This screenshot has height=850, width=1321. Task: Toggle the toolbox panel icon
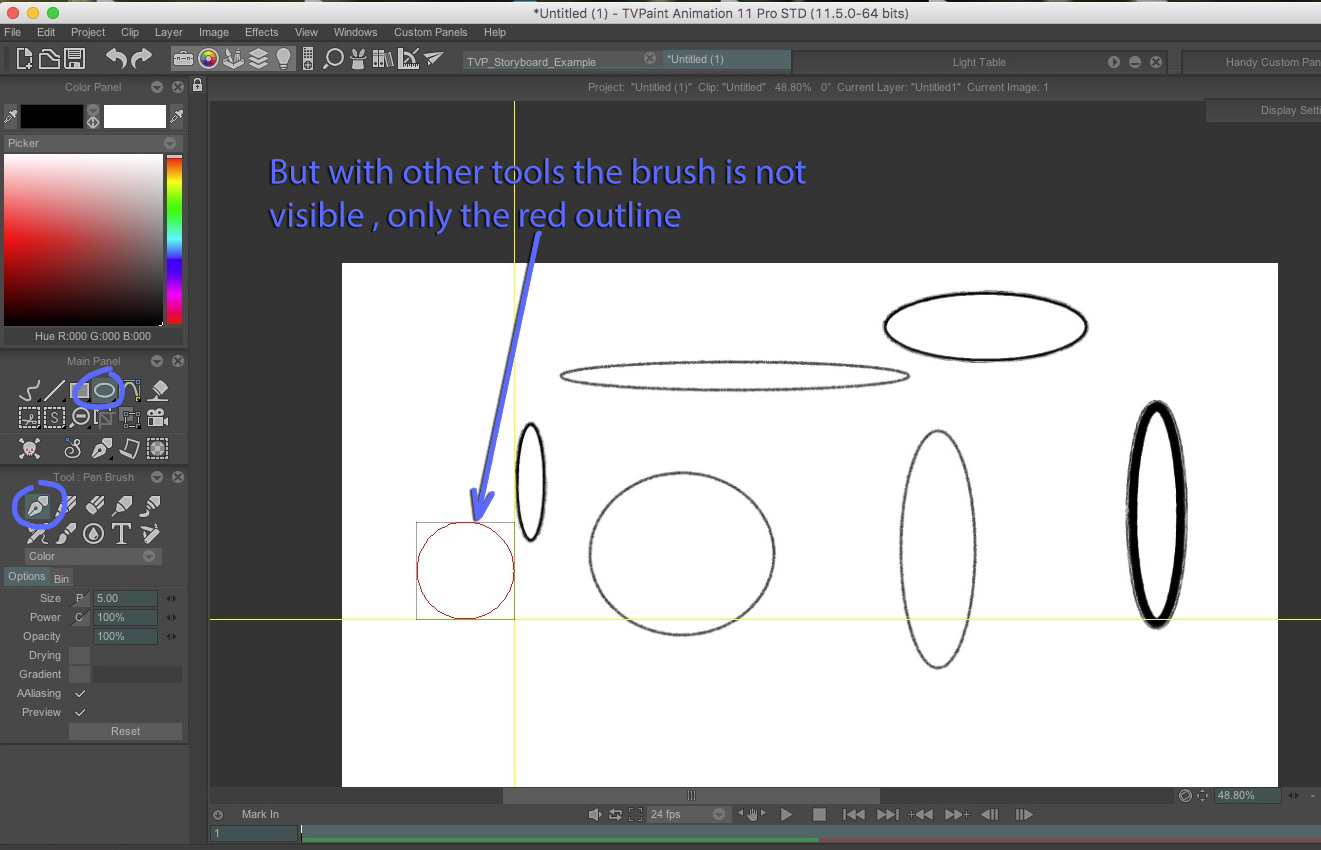[x=183, y=59]
